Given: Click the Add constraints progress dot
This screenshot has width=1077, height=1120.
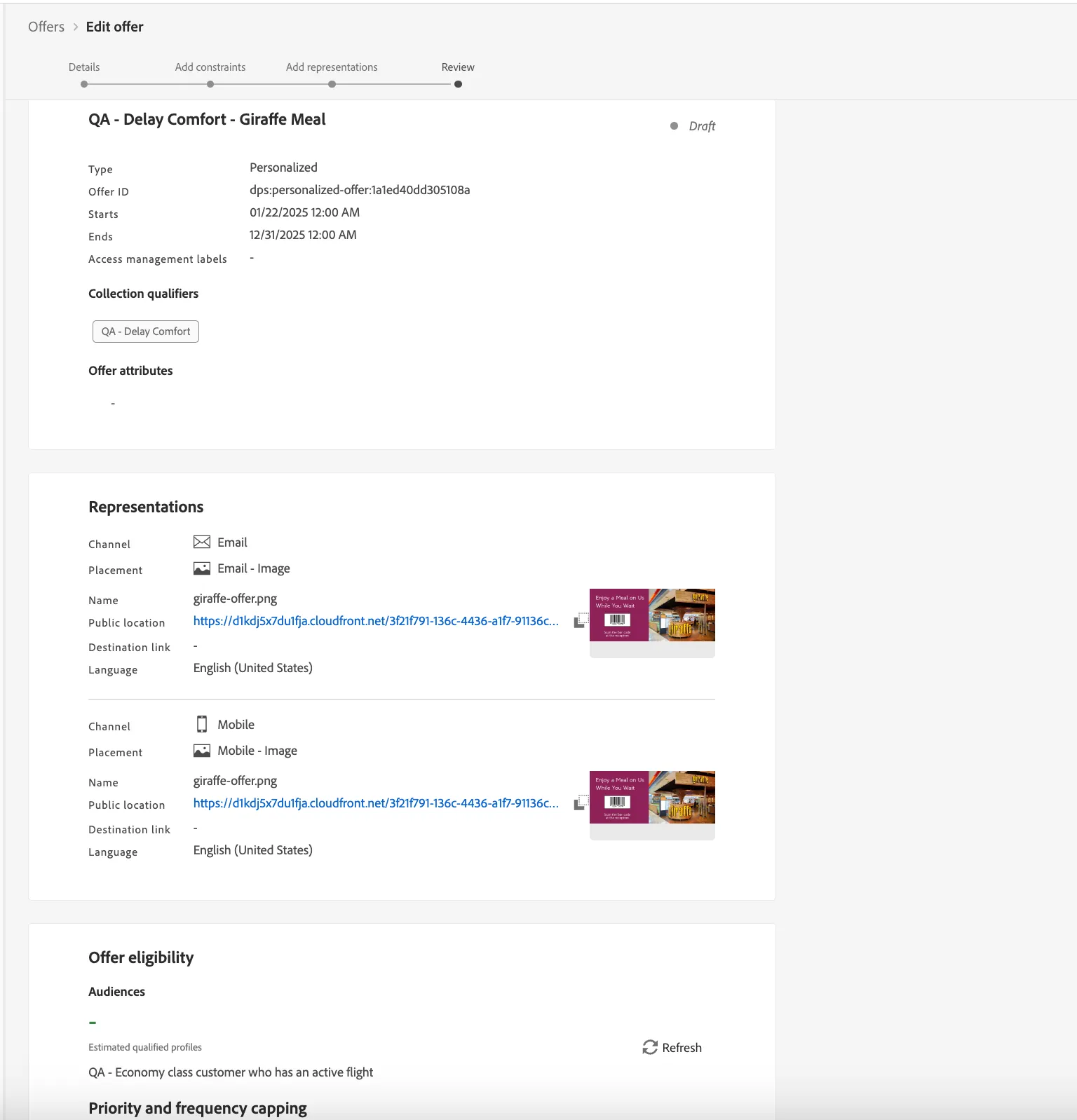Looking at the screenshot, I should pos(210,84).
